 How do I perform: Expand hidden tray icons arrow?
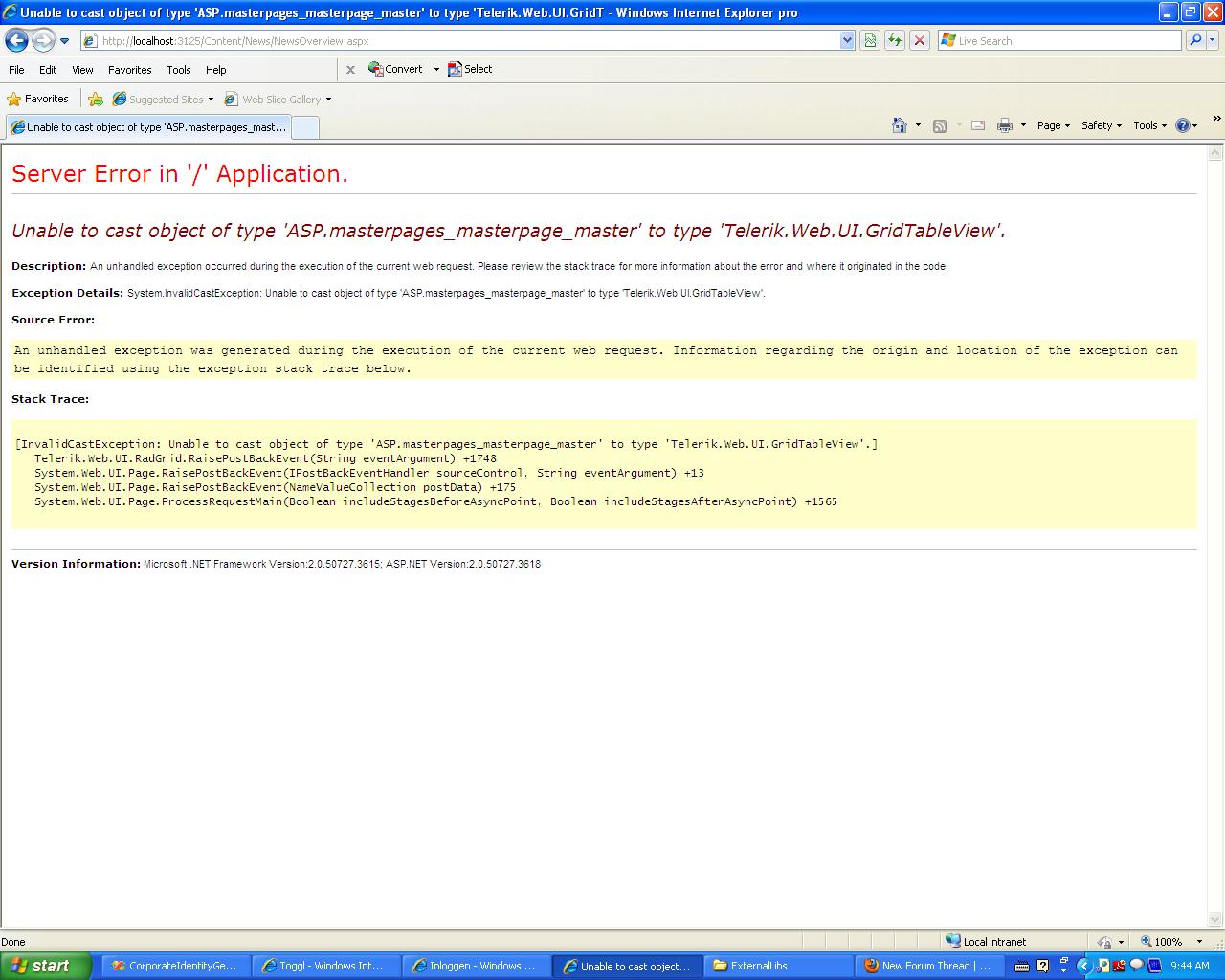[1084, 966]
